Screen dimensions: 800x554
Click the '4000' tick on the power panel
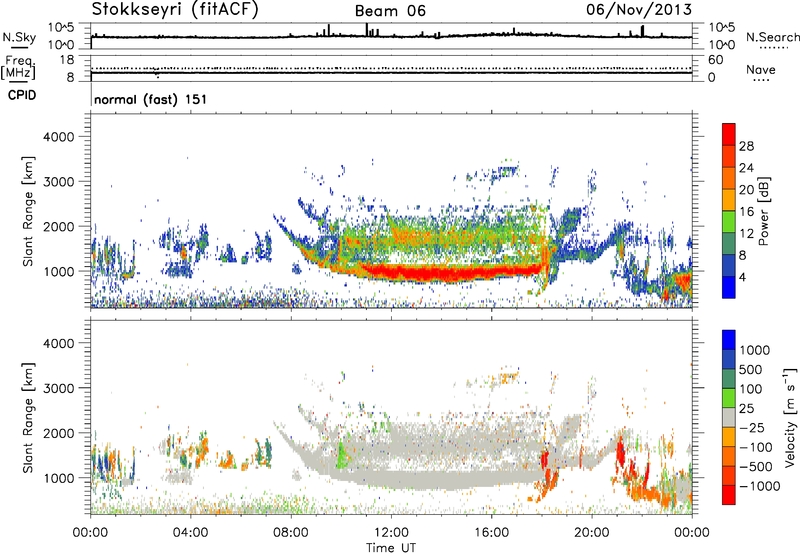coord(59,137)
